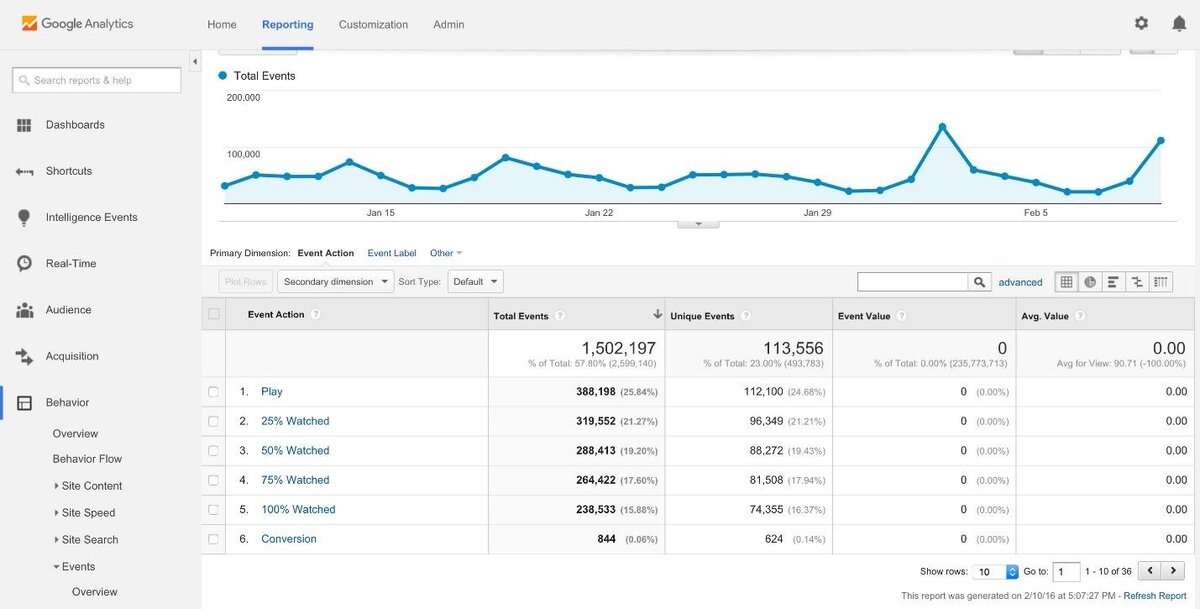The image size is (1200, 609).
Task: Check the 75% Watched row checkbox
Action: 213,480
